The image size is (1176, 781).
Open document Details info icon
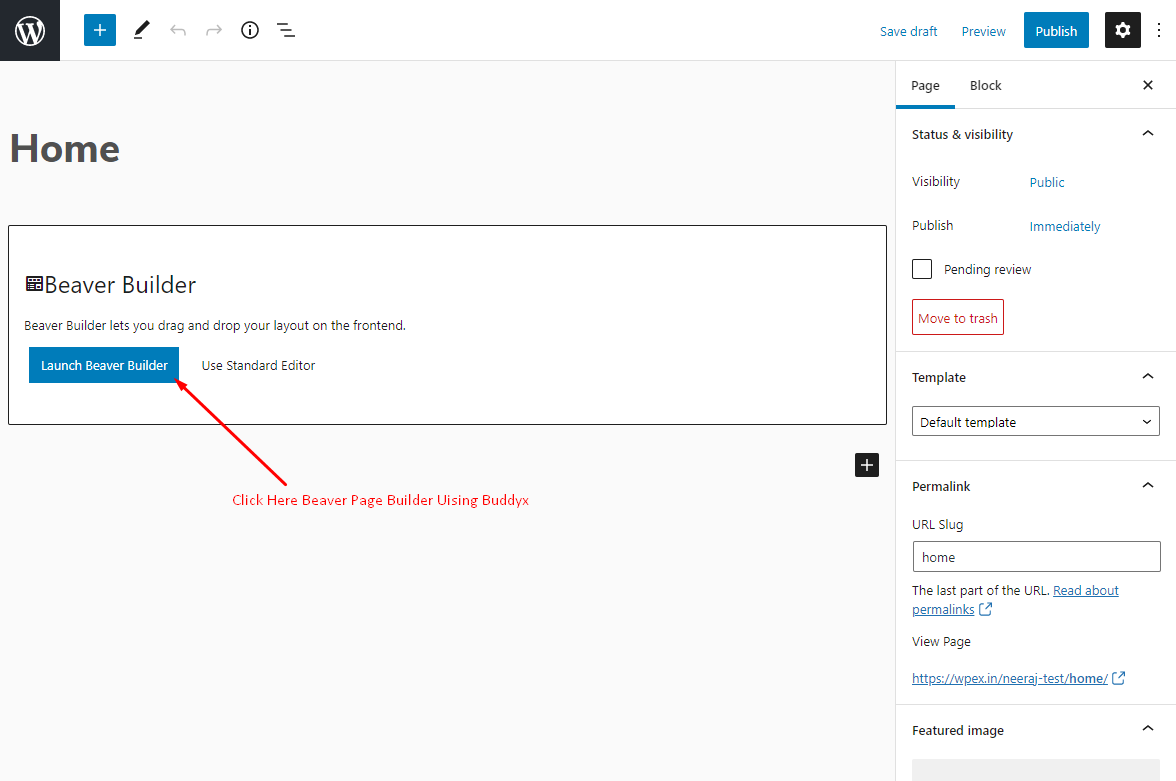pyautogui.click(x=250, y=30)
